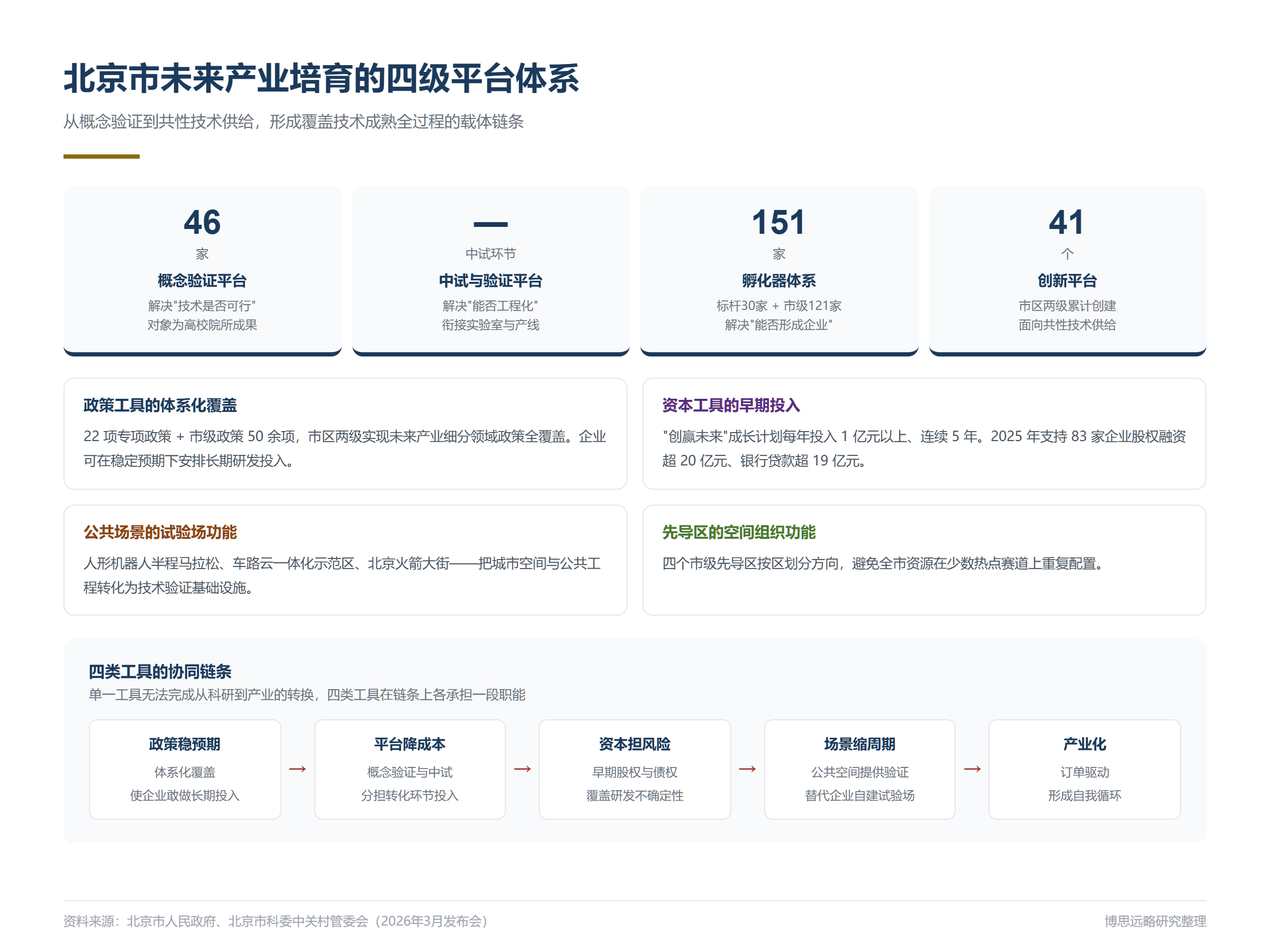1270x952 pixels.
Task: Click the text 覆盖研发不确定性
Action: click(635, 796)
